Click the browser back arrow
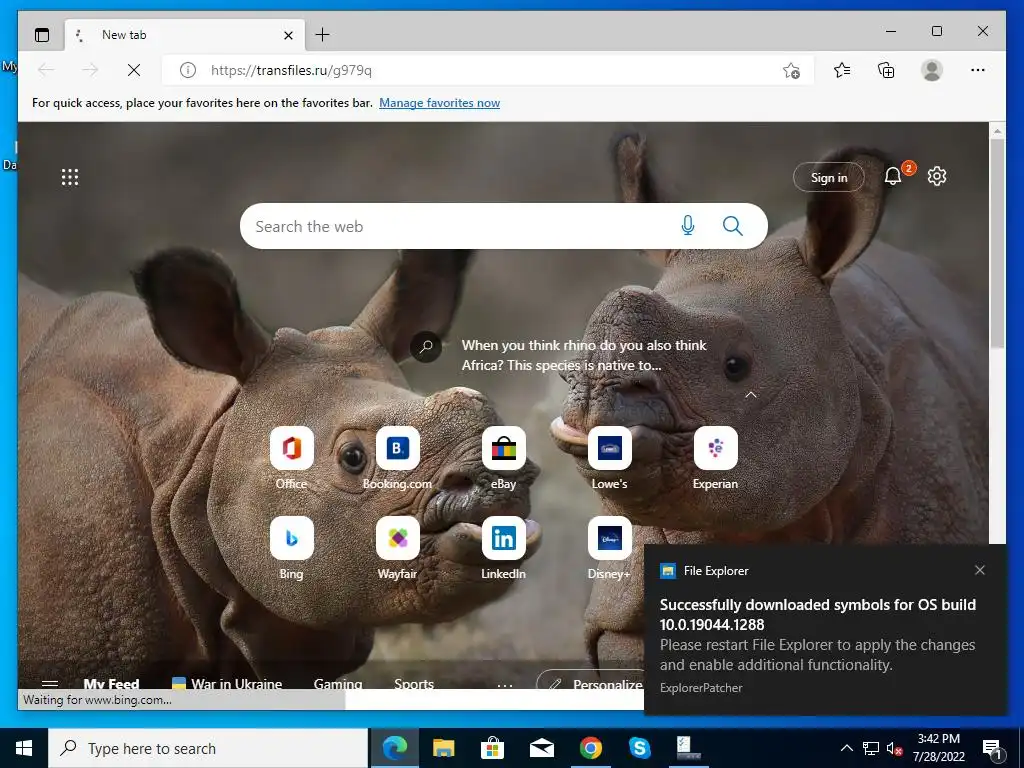The height and width of the screenshot is (768, 1024). click(46, 70)
